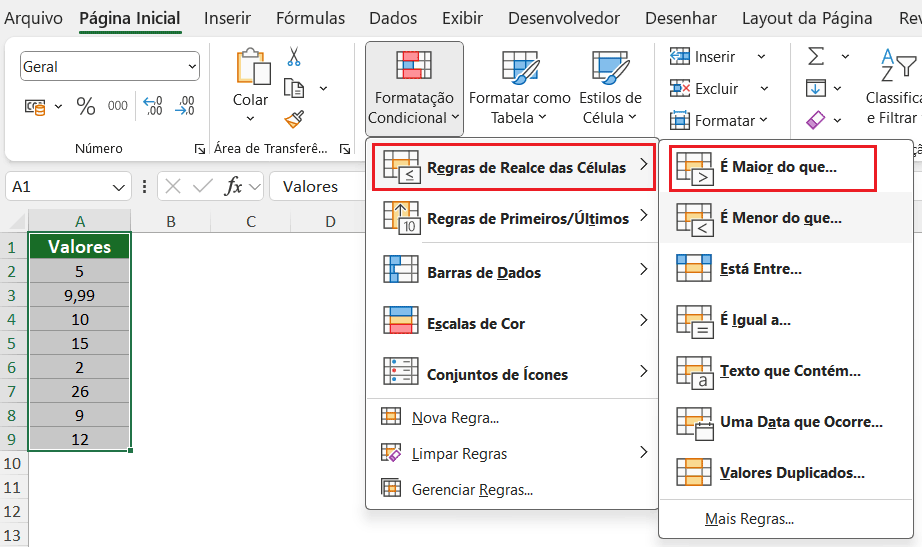The image size is (922, 547).
Task: Open the Geral number format dropdown
Action: pyautogui.click(x=192, y=66)
